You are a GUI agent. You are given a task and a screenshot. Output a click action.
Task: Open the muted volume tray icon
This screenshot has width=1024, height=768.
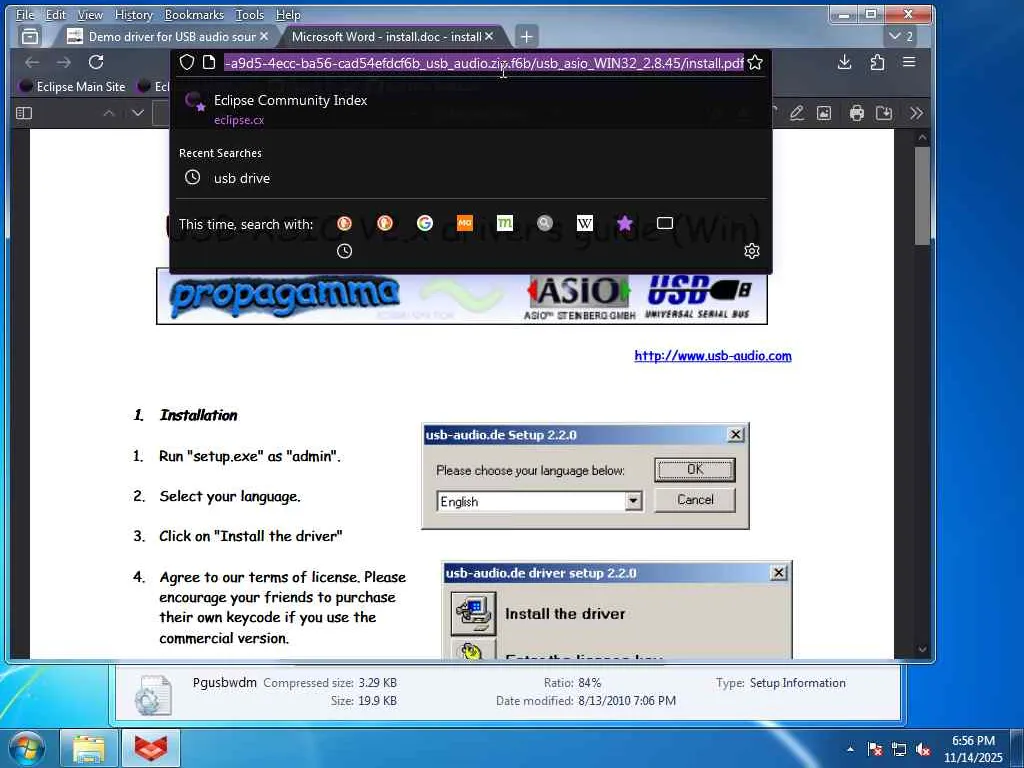click(923, 750)
